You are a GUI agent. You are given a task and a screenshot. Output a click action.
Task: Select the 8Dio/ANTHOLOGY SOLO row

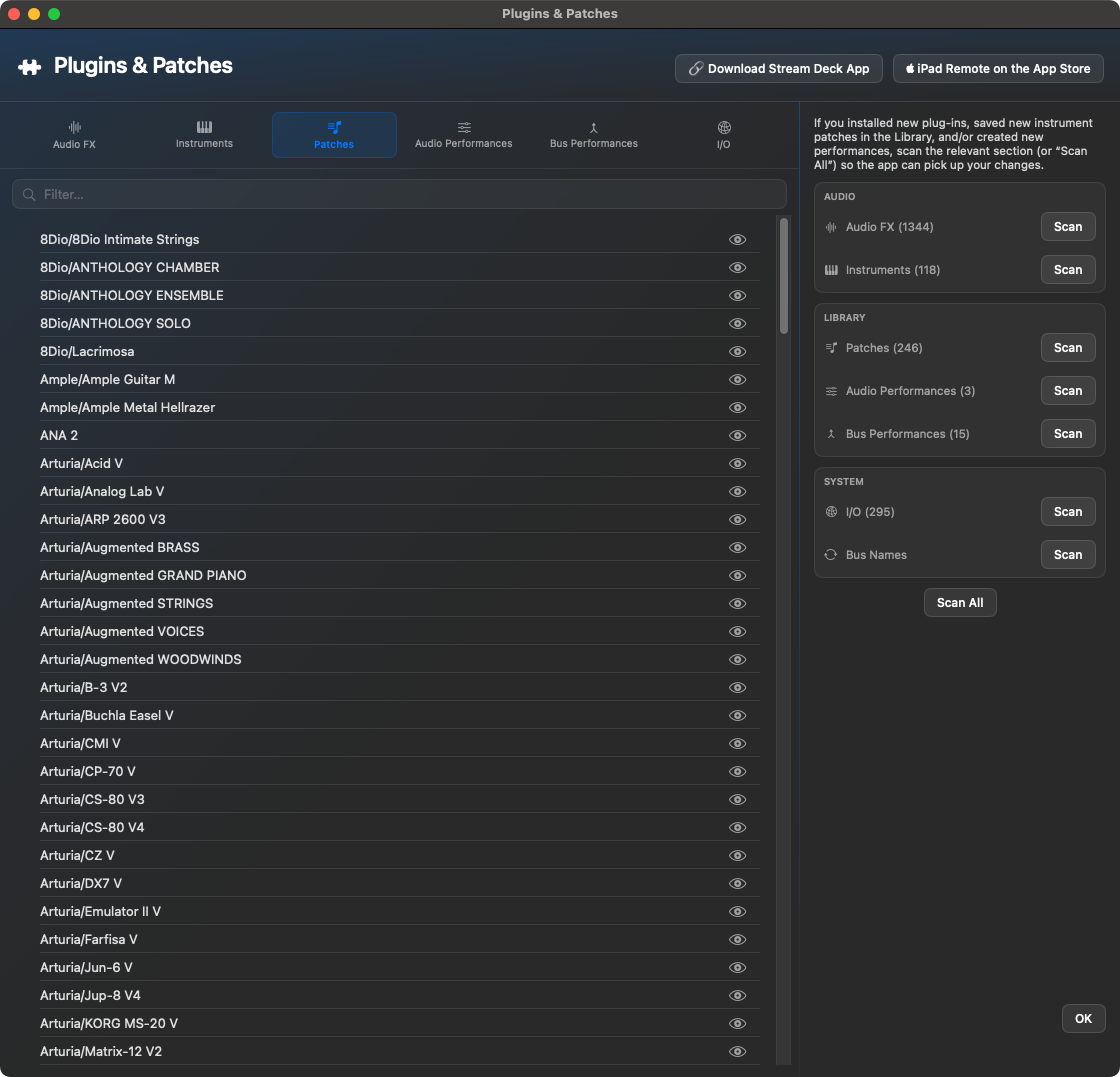pos(399,324)
